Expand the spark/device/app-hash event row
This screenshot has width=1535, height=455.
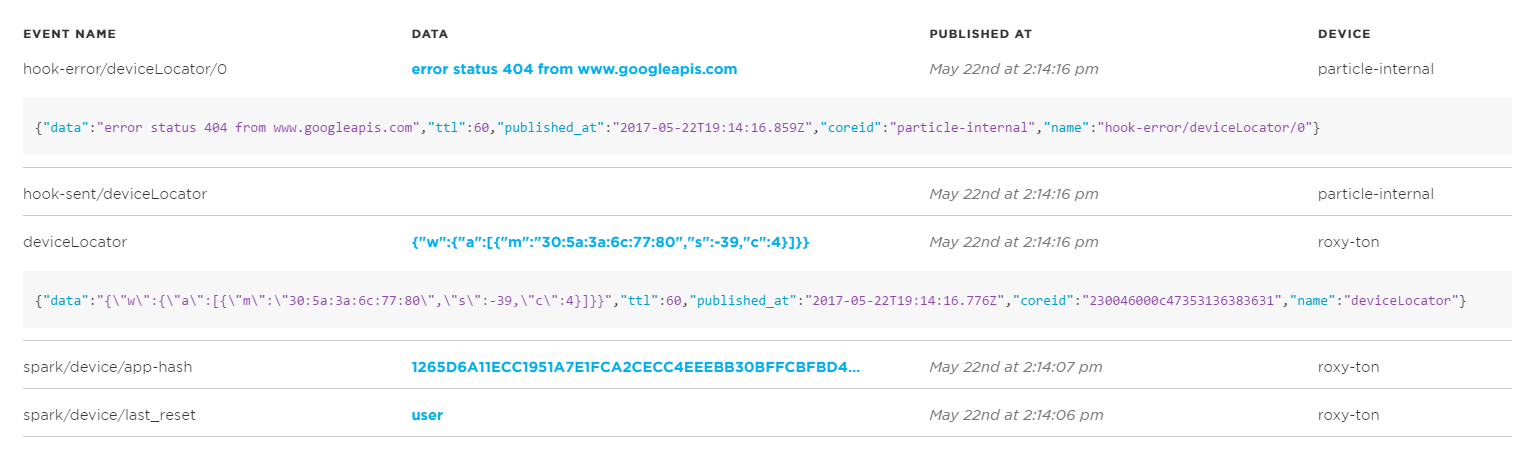[x=107, y=367]
